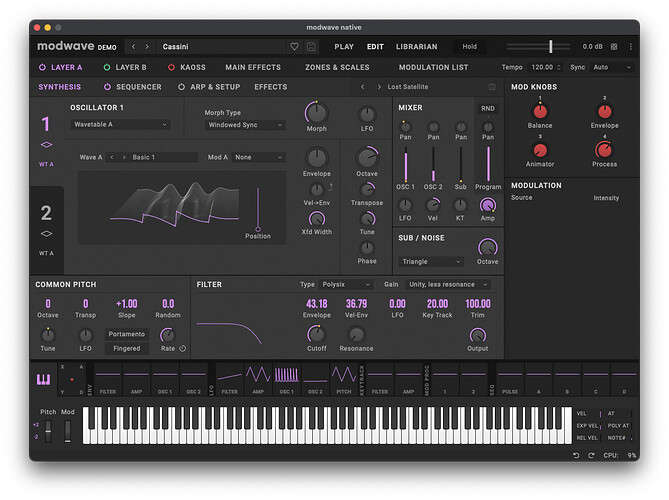Open the three-dot options menu

tap(631, 47)
